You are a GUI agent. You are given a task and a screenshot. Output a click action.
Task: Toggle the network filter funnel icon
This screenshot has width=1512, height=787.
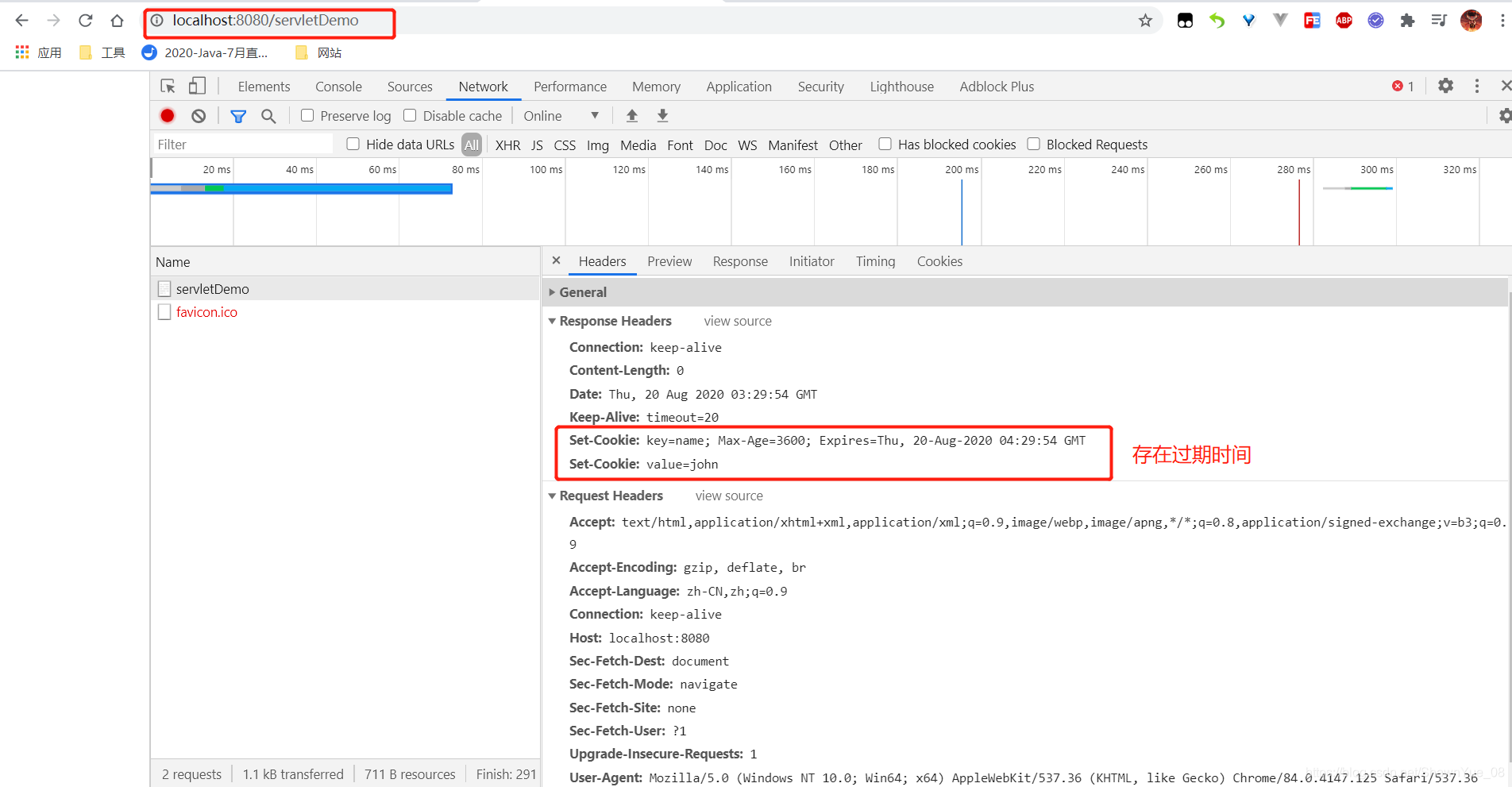point(238,116)
